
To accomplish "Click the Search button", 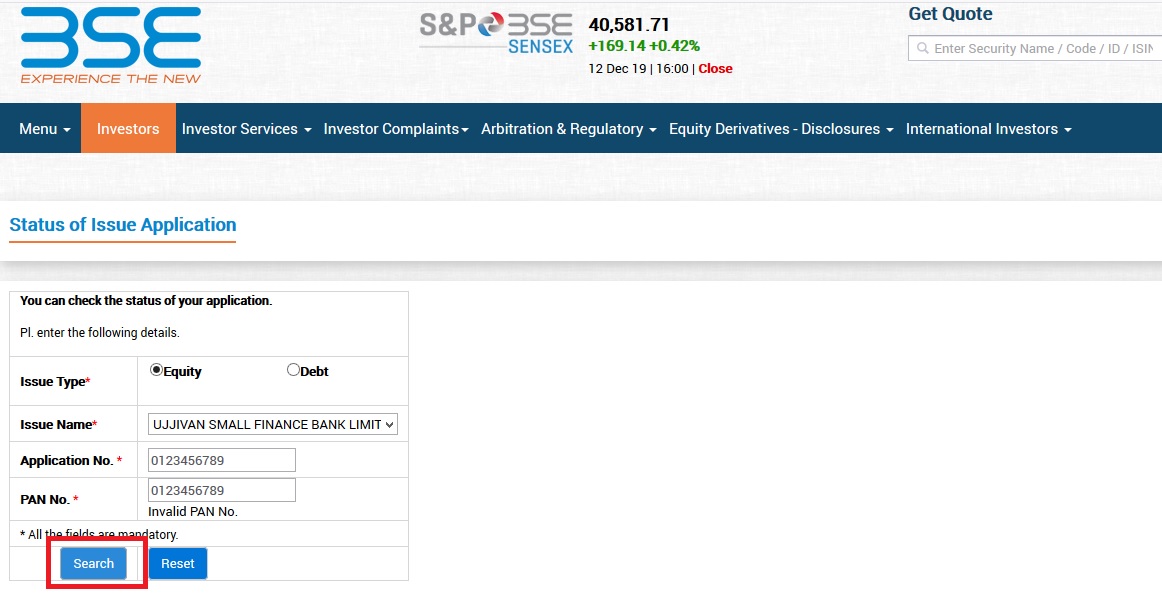I will [93, 564].
